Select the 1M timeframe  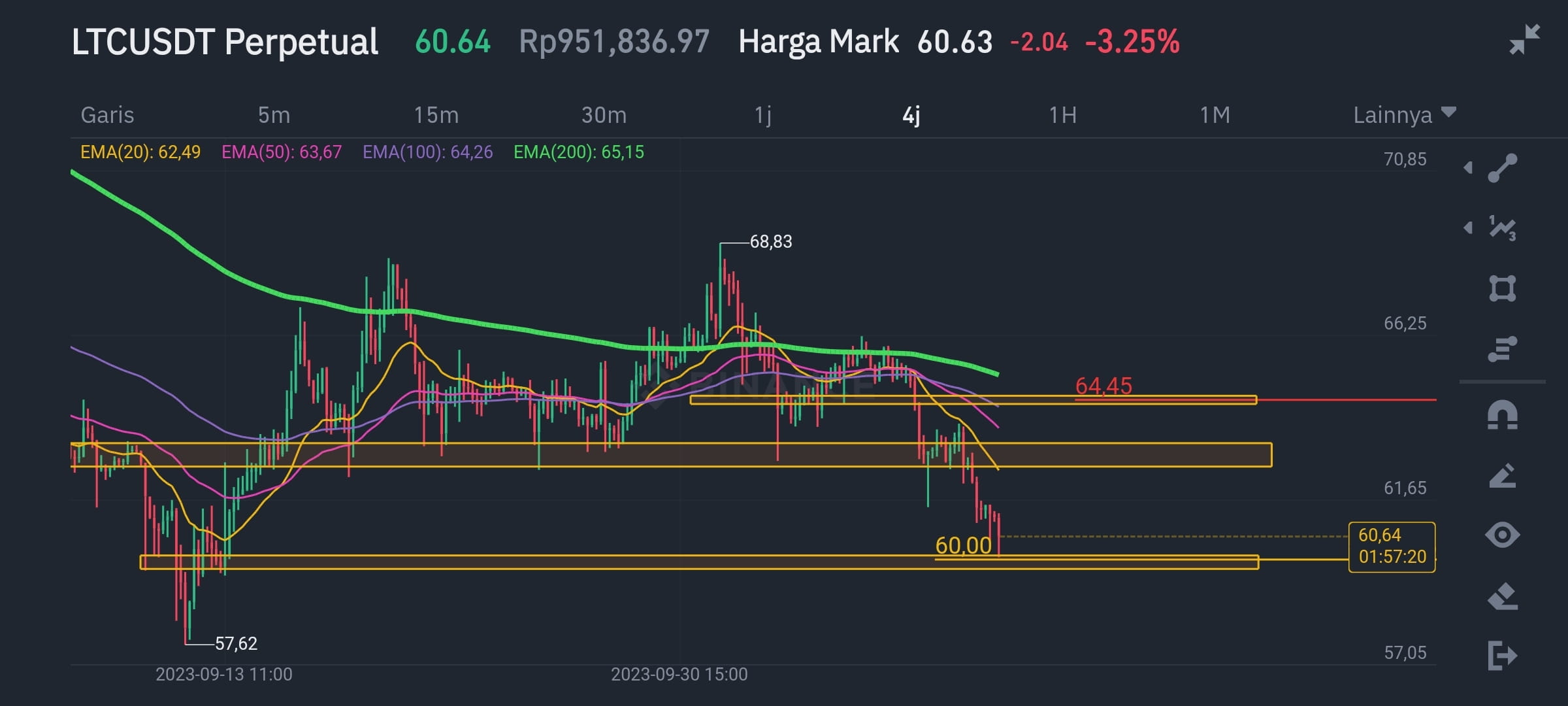click(1215, 115)
